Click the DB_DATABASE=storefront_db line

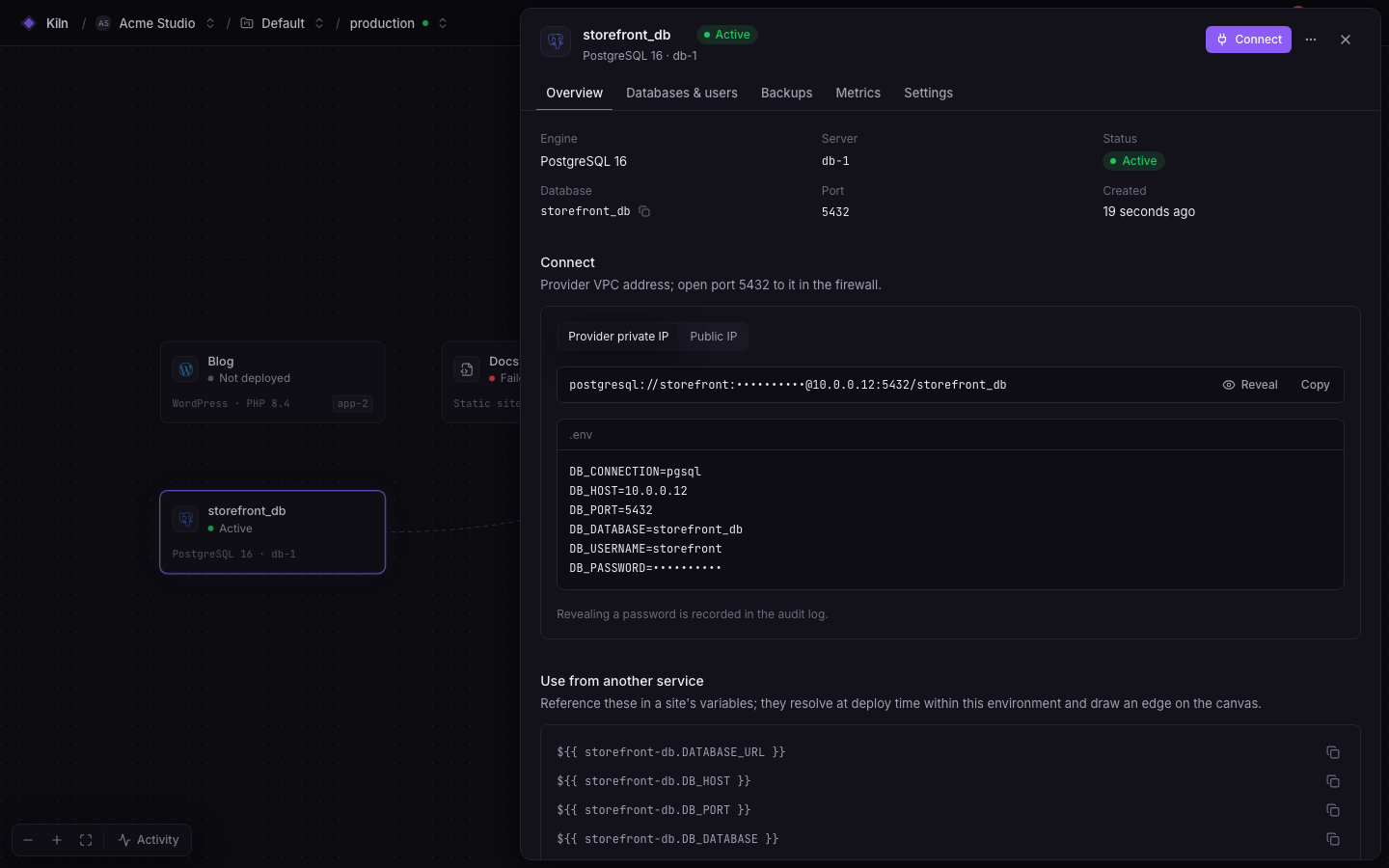click(x=656, y=529)
